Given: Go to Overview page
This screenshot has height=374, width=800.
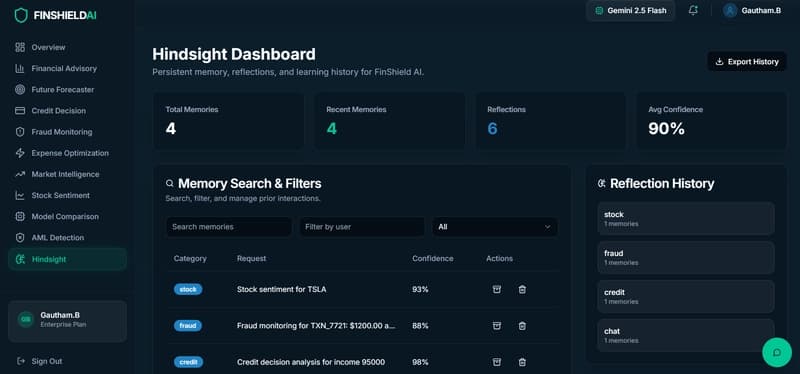Looking at the screenshot, I should [x=48, y=47].
